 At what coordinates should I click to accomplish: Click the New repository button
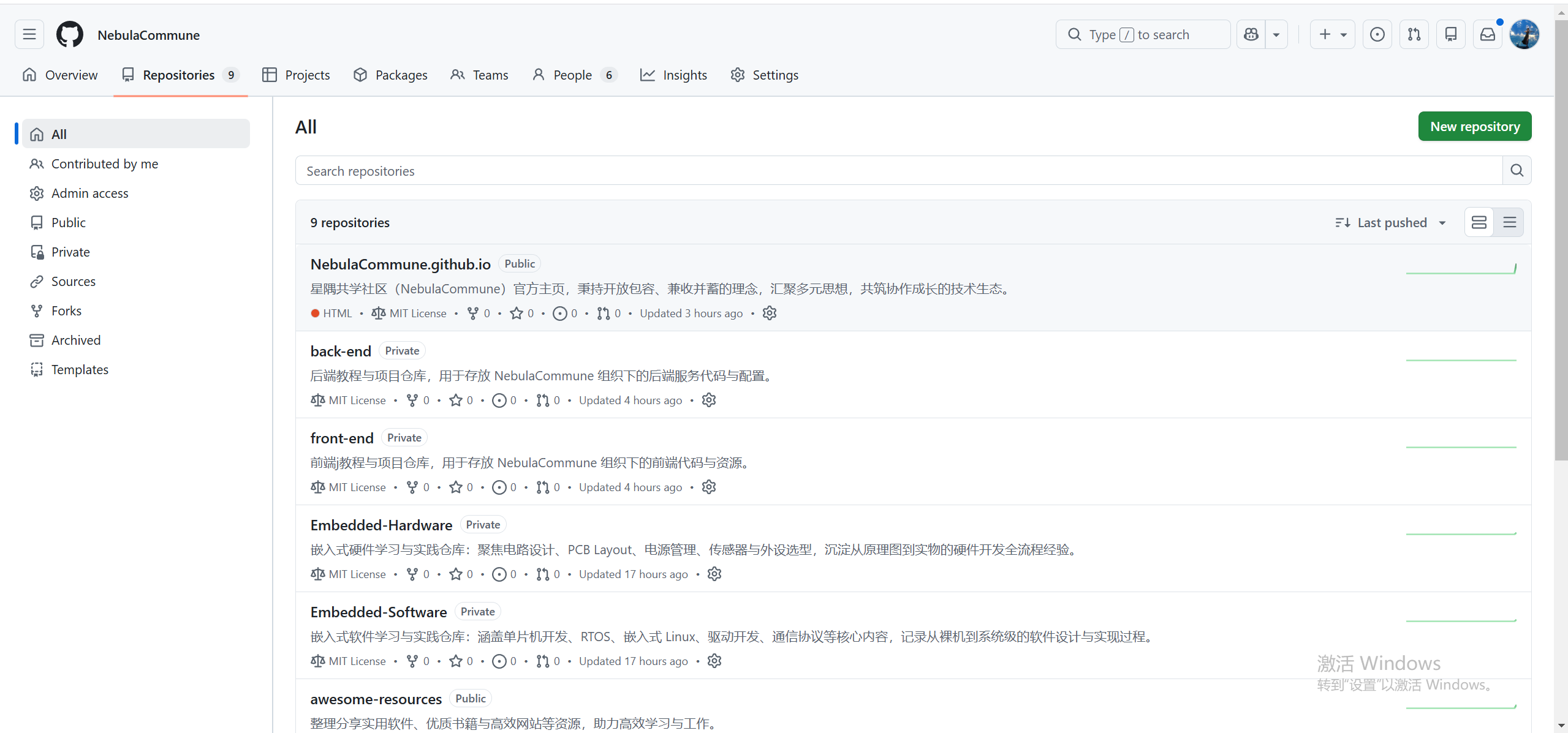[1474, 126]
